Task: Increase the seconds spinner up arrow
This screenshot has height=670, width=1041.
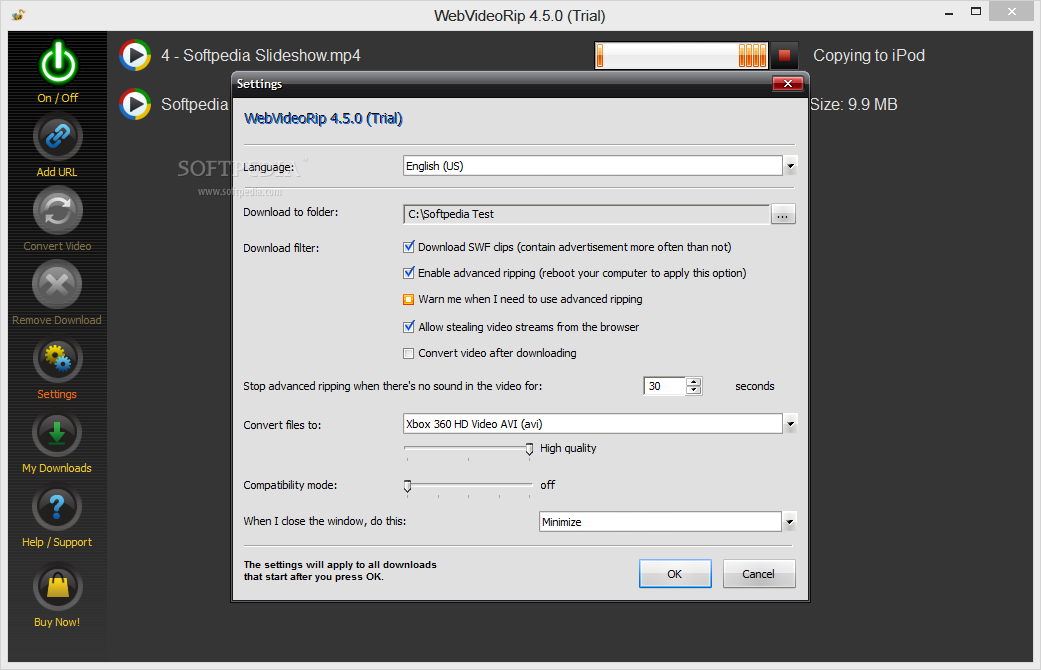Action: pyautogui.click(x=694, y=382)
